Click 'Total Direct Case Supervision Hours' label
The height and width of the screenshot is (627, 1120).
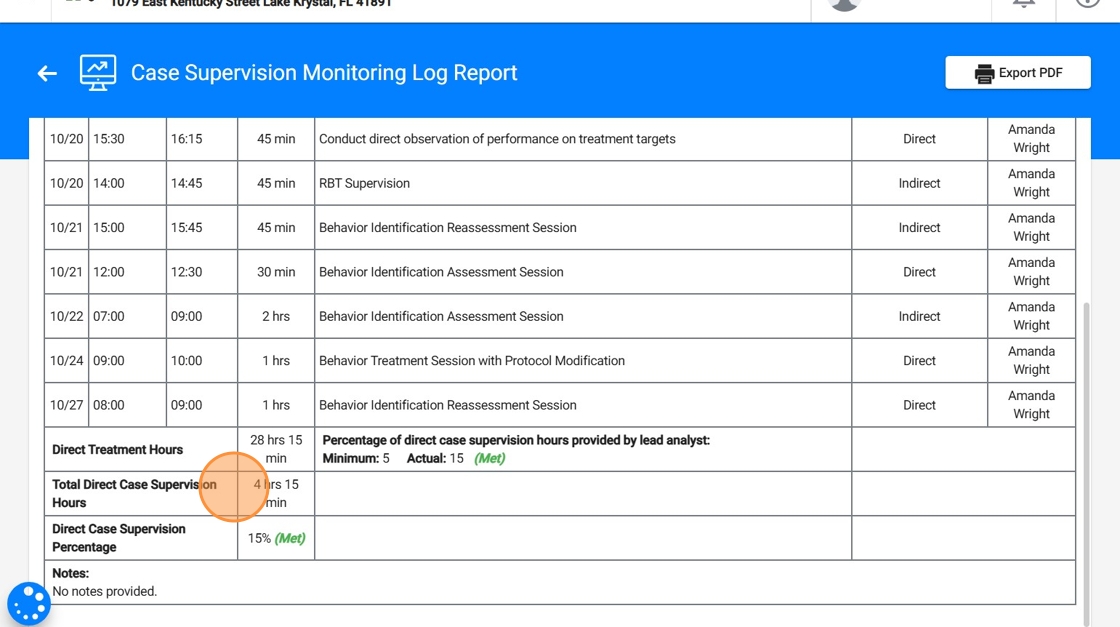[134, 493]
